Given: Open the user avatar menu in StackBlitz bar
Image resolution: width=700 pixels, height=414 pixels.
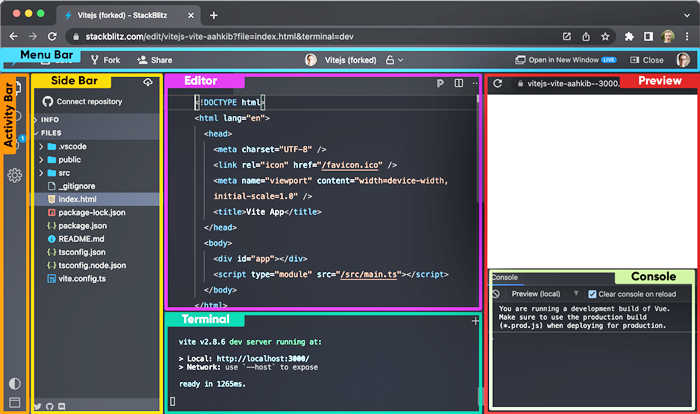Looking at the screenshot, I should (683, 60).
